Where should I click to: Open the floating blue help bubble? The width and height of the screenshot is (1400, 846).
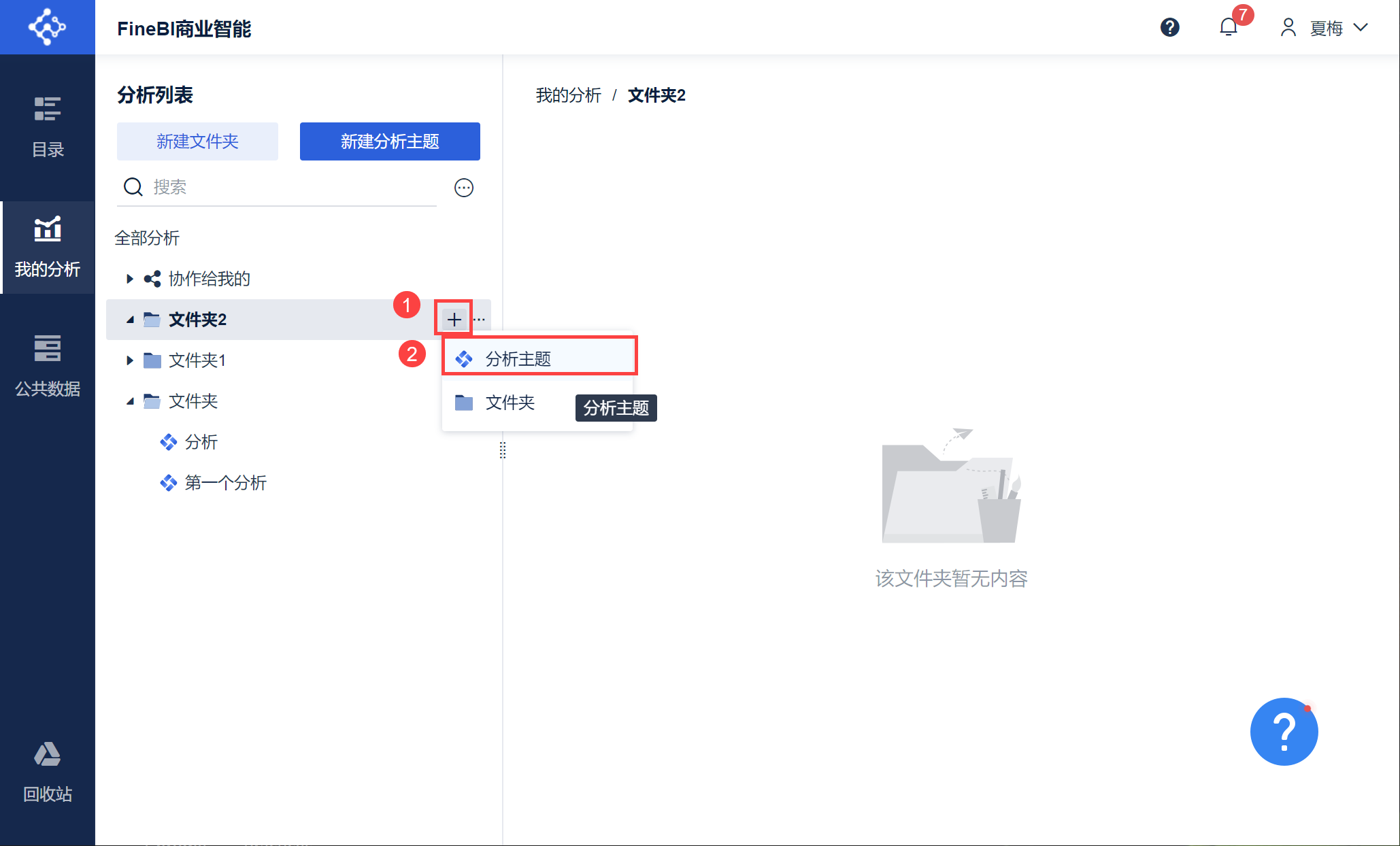1284,732
